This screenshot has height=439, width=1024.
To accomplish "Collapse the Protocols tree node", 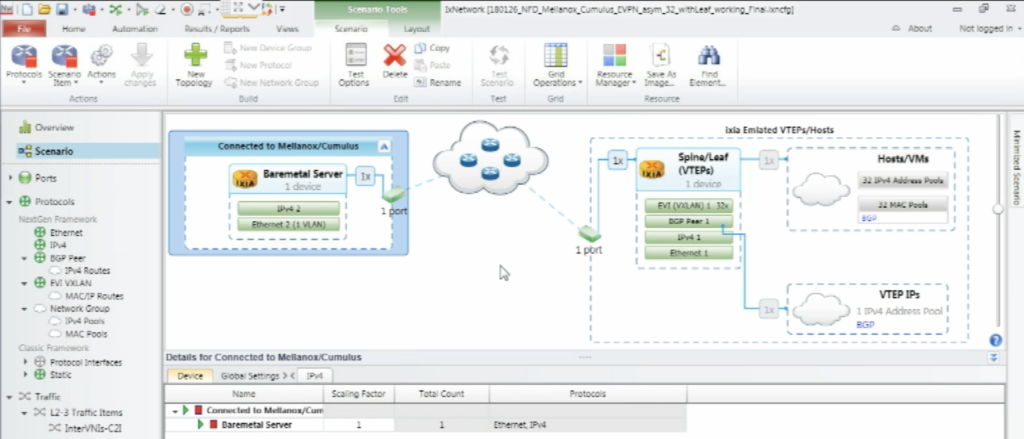I will click(x=10, y=202).
